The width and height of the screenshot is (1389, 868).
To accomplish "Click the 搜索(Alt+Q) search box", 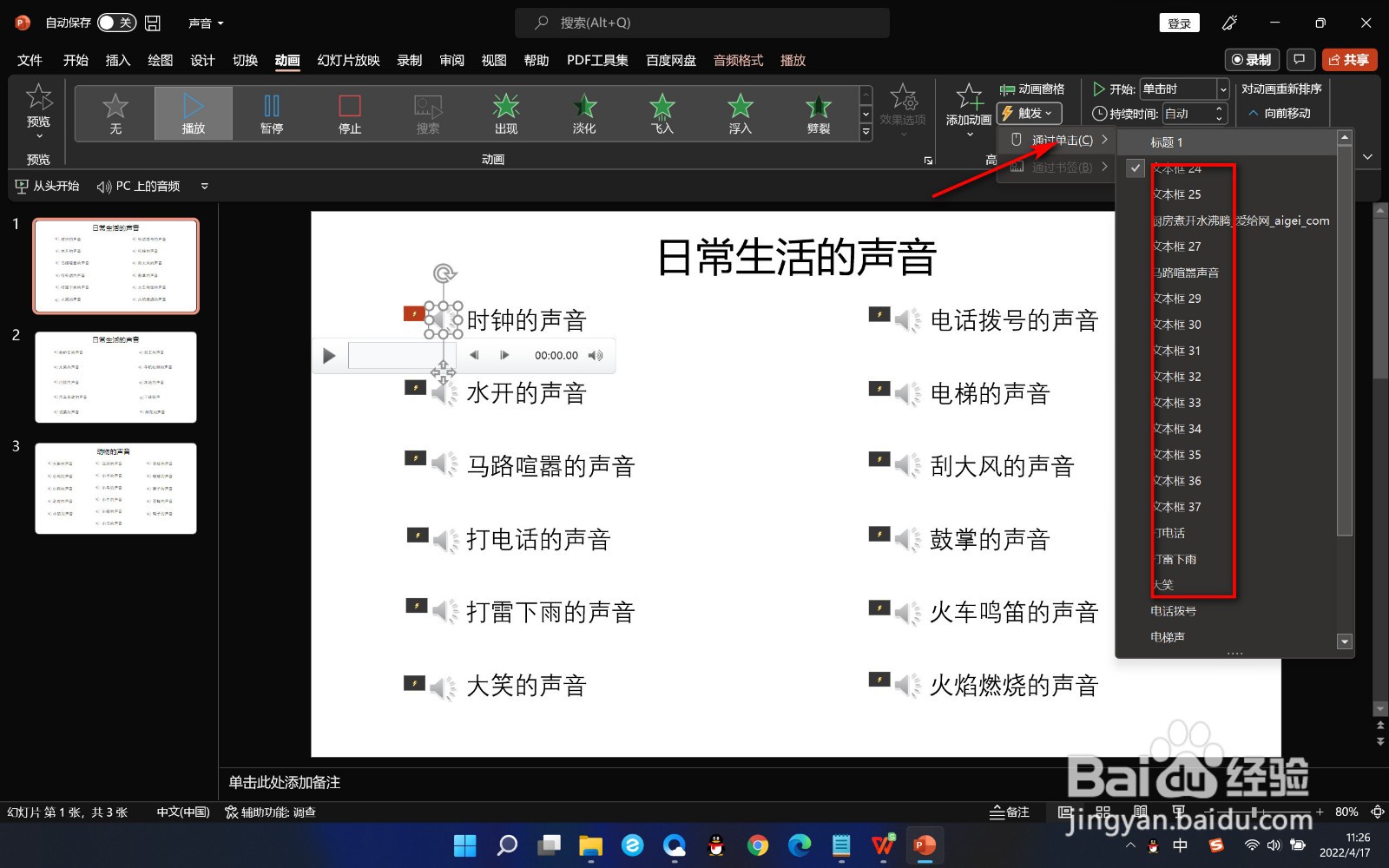I will point(702,23).
